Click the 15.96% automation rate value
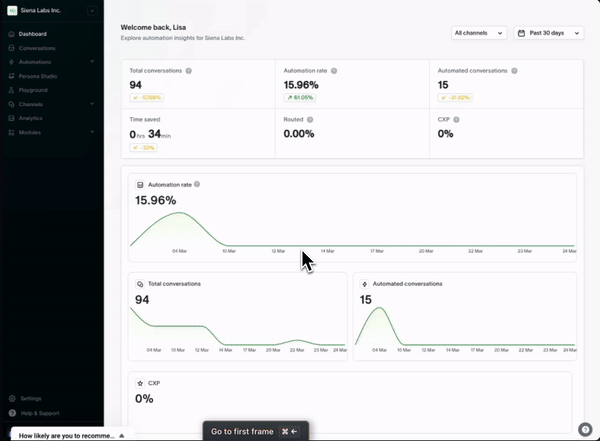The width and height of the screenshot is (600, 441). [301, 85]
